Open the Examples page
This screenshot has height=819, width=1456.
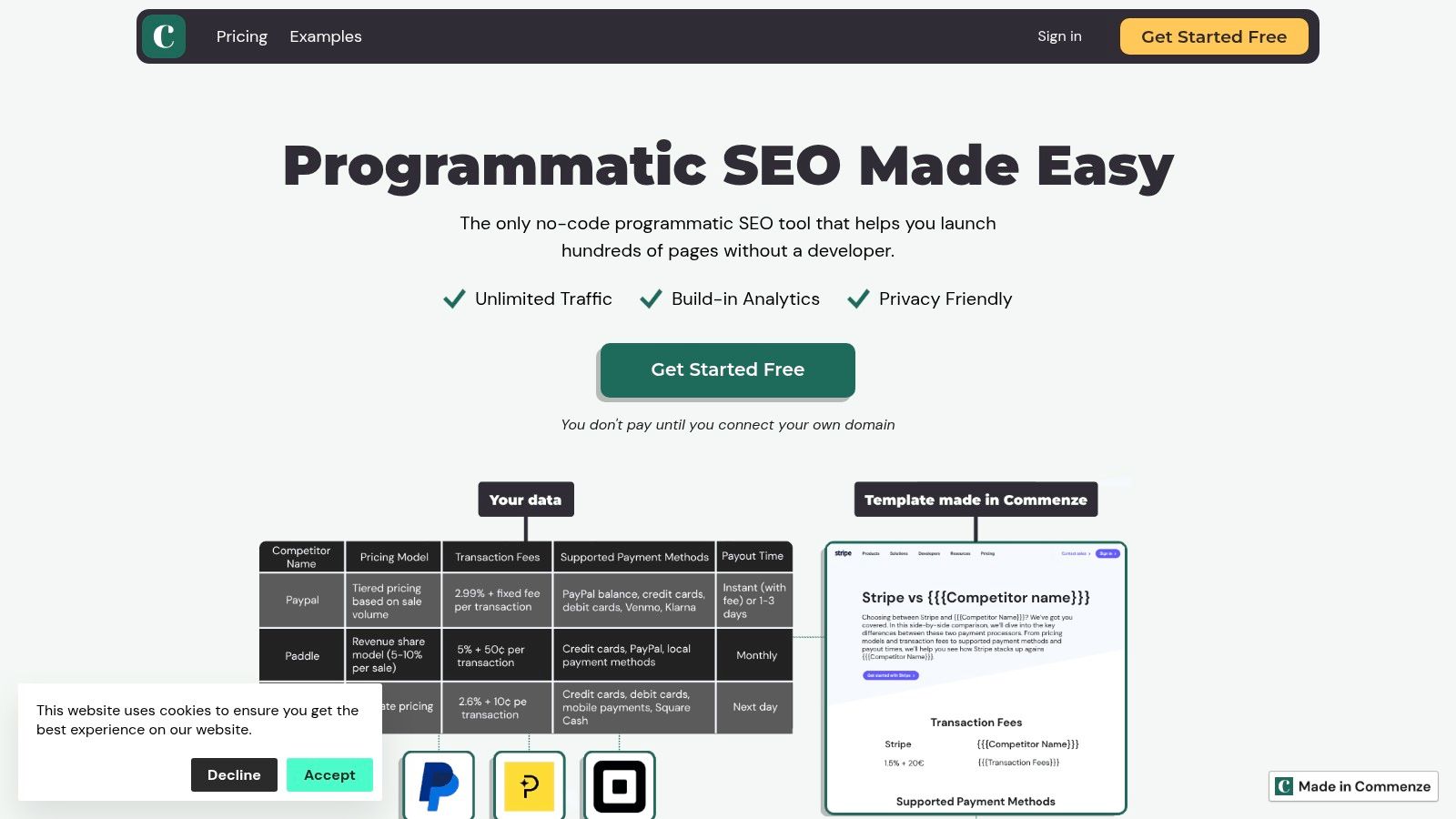[x=326, y=36]
